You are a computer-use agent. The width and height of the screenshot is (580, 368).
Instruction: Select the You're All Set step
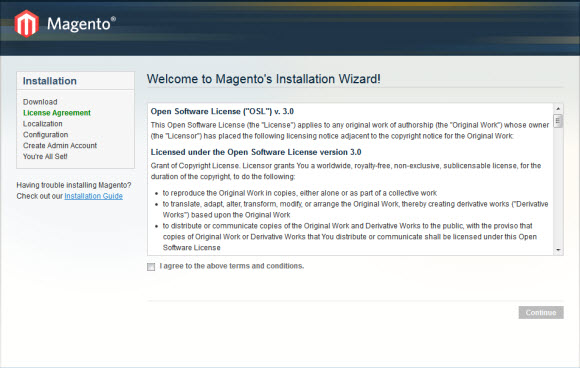tap(45, 156)
